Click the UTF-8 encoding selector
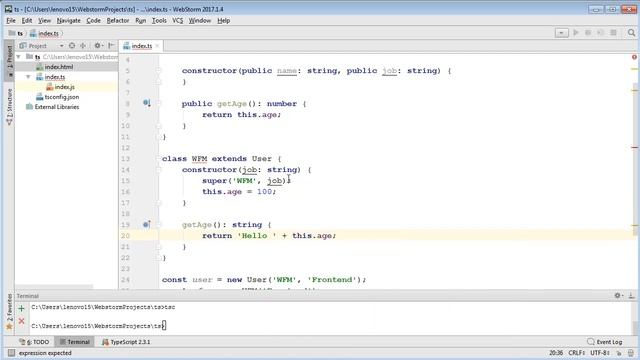Image resolution: width=640 pixels, height=360 pixels. point(601,353)
